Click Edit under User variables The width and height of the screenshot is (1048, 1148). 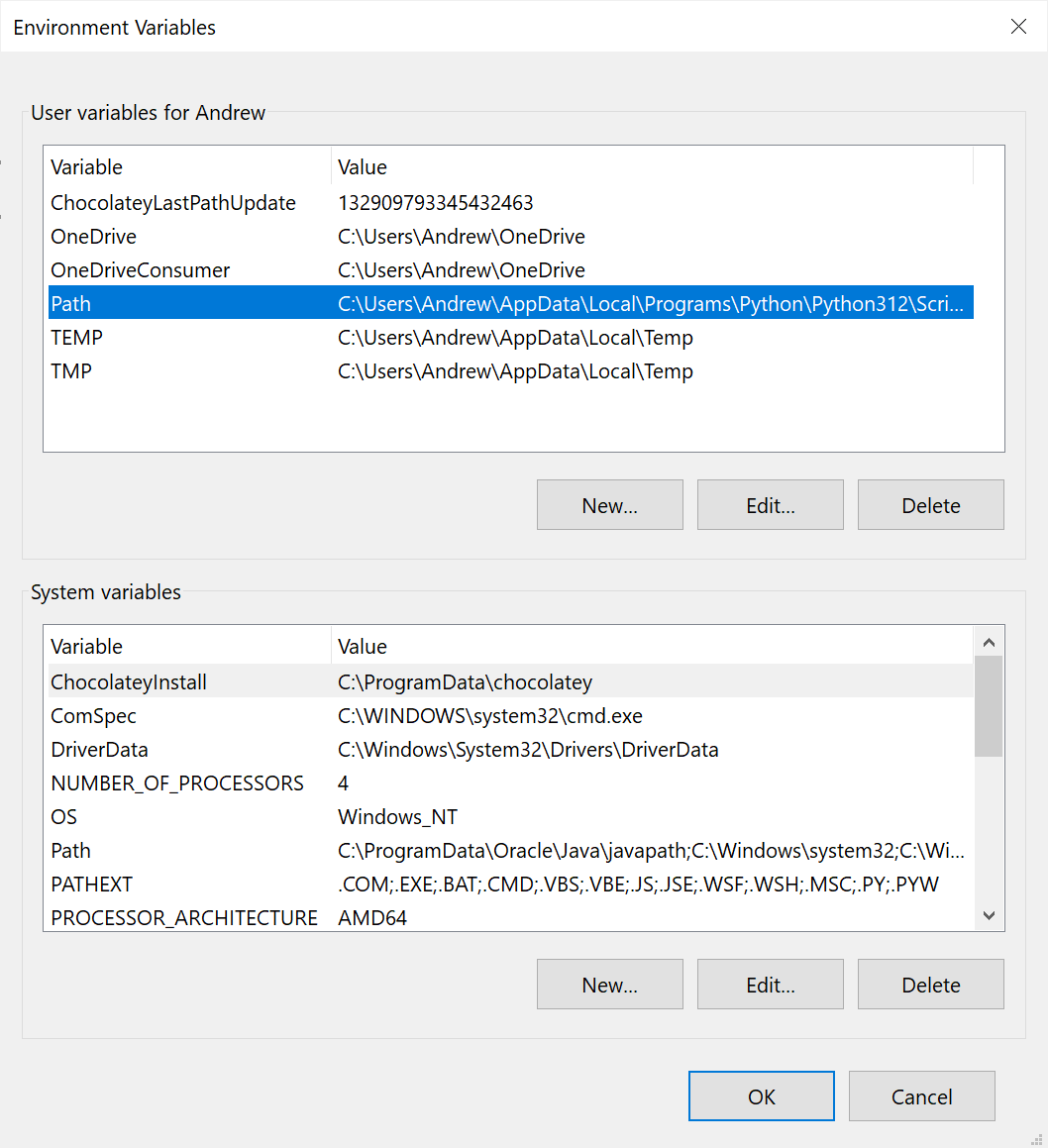(x=770, y=505)
